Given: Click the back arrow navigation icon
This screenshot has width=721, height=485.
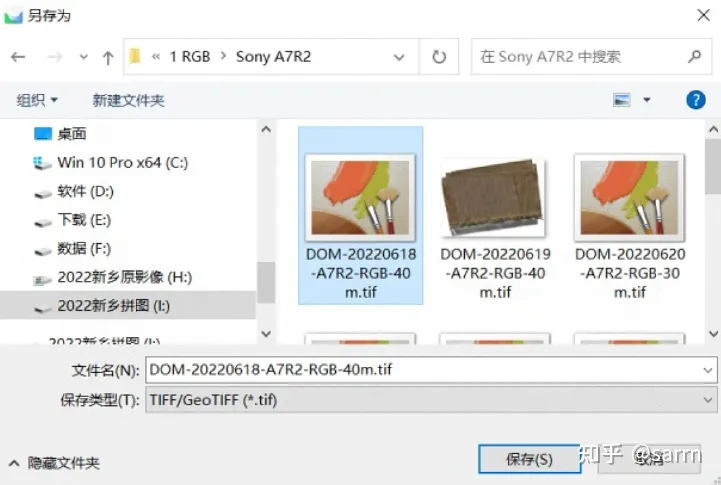Looking at the screenshot, I should pos(18,57).
